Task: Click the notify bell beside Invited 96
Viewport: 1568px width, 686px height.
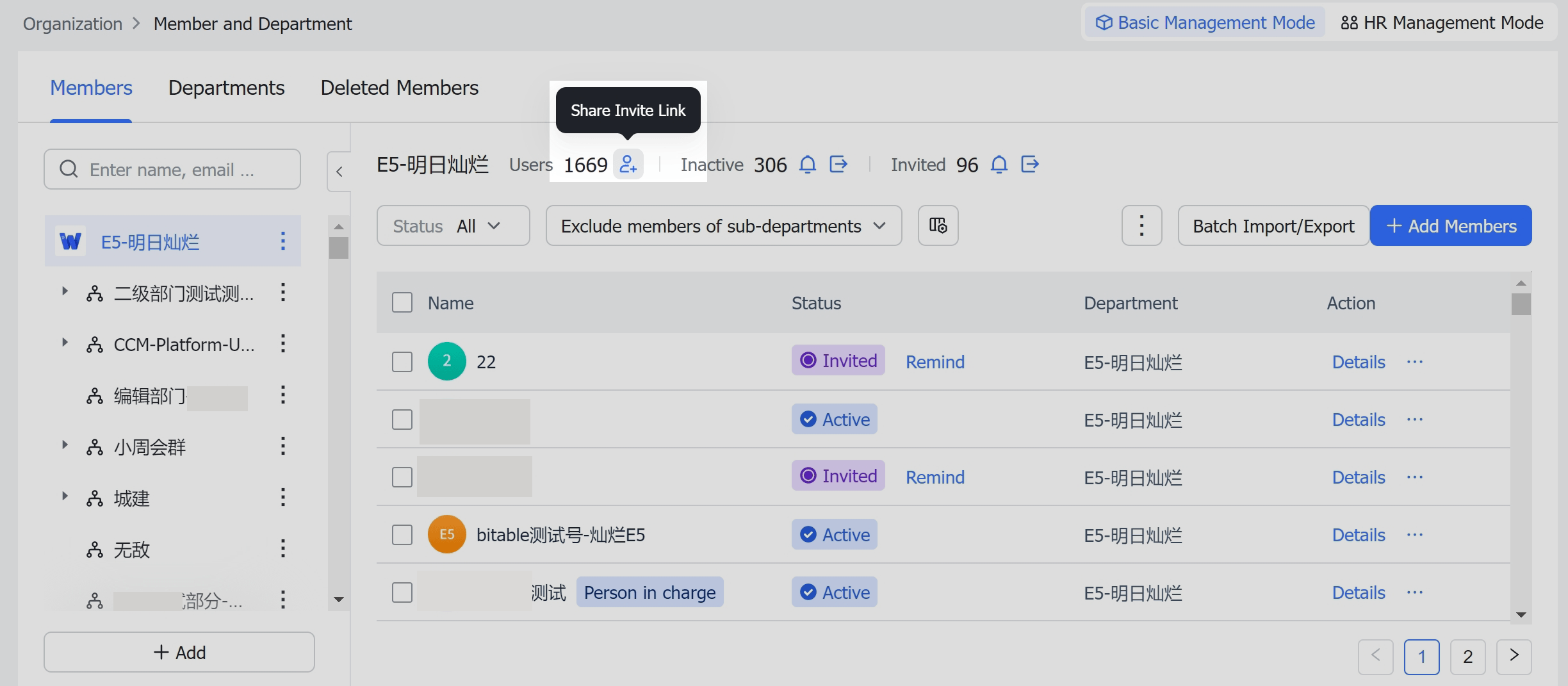Action: [999, 165]
